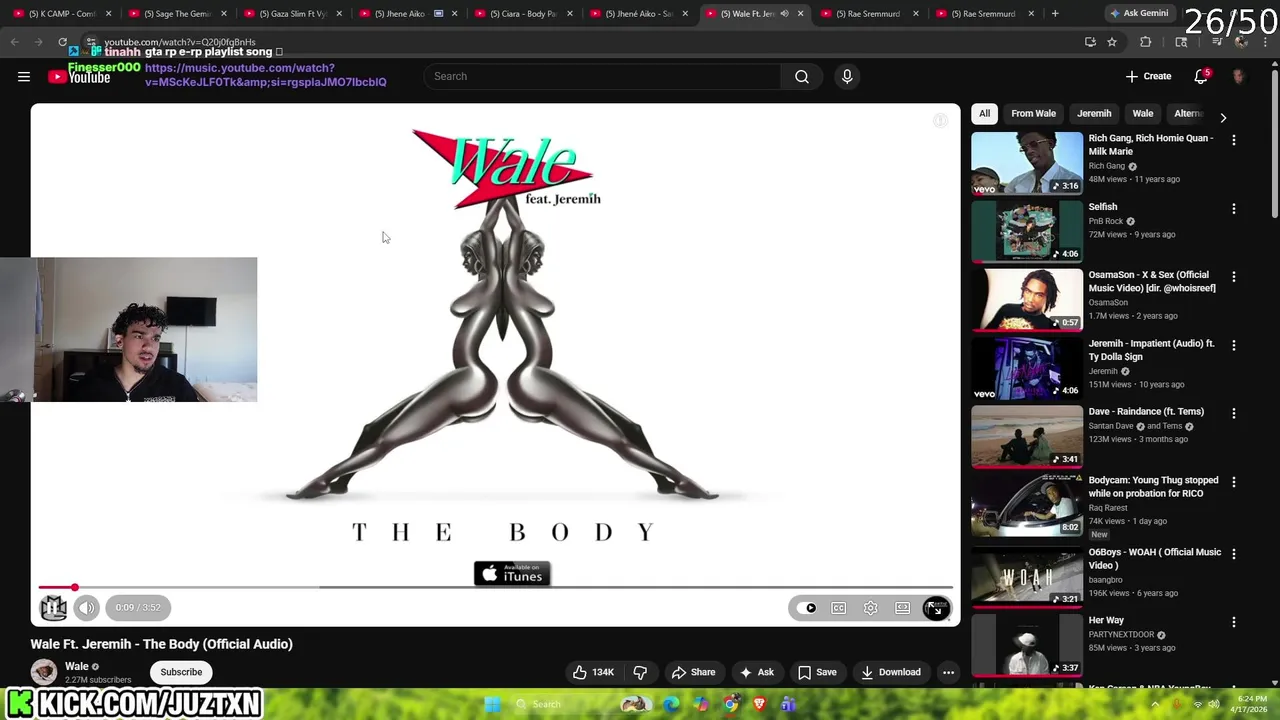Open the Wale channel name link
The height and width of the screenshot is (720, 1280).
[x=77, y=666]
